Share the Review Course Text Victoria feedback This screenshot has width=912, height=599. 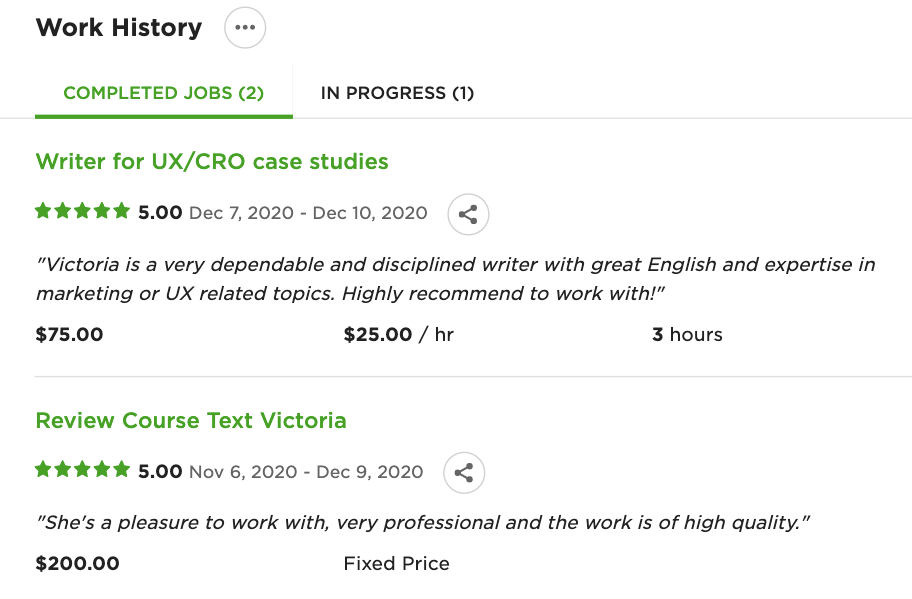coord(464,473)
